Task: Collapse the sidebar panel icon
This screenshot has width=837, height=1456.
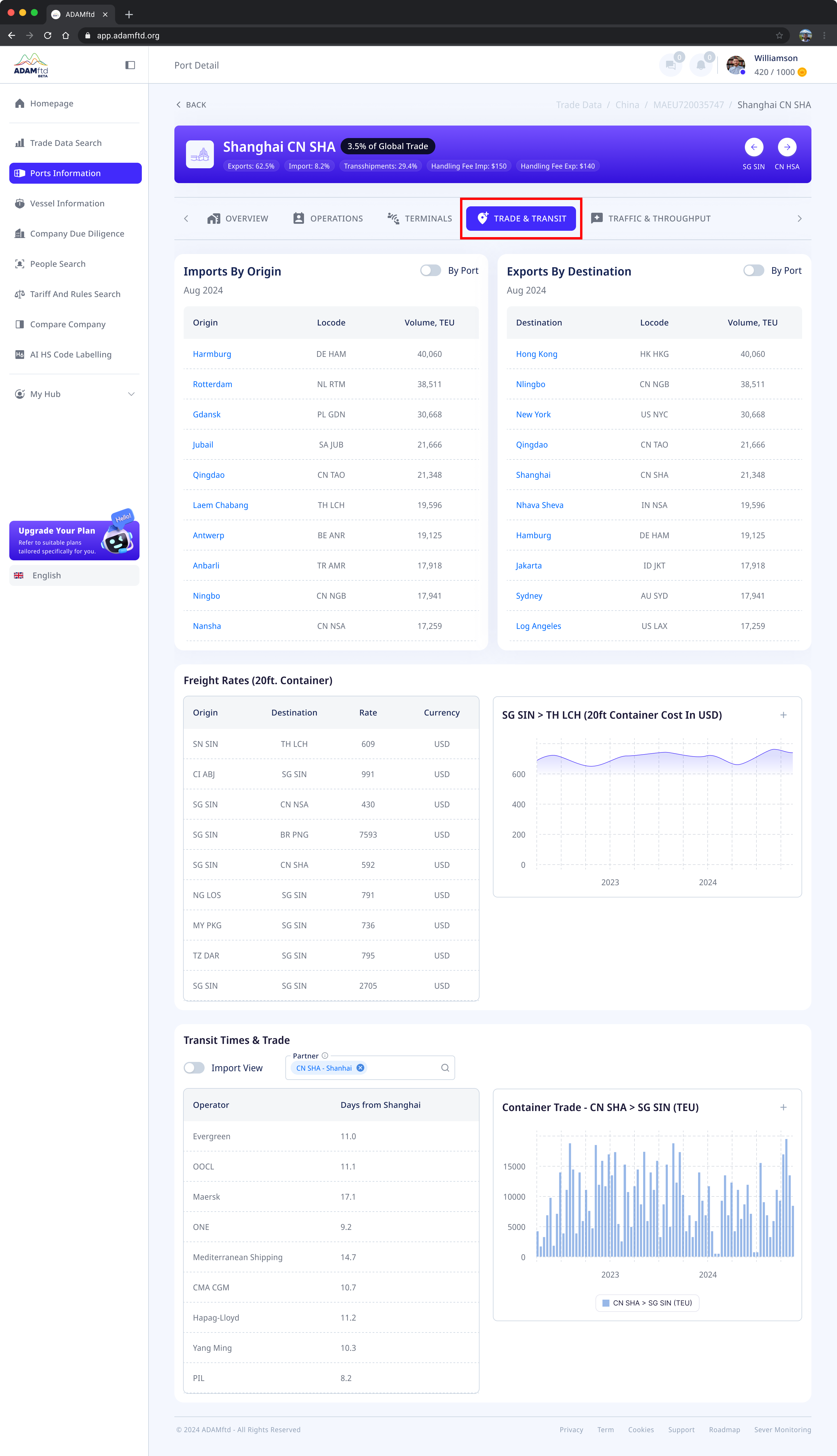Action: click(x=130, y=65)
